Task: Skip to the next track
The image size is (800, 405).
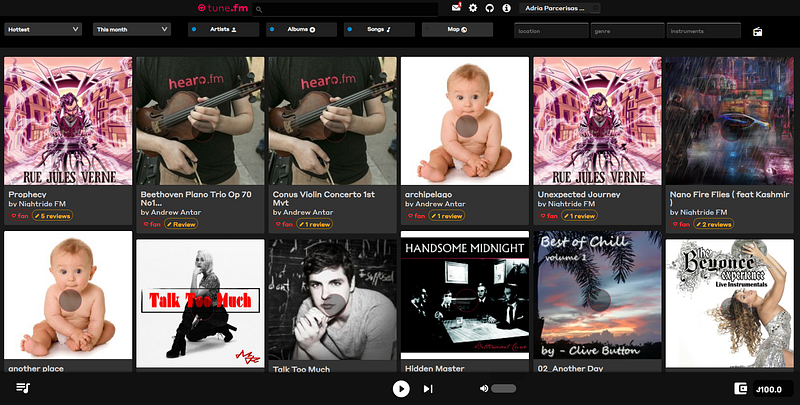Action: (x=428, y=389)
